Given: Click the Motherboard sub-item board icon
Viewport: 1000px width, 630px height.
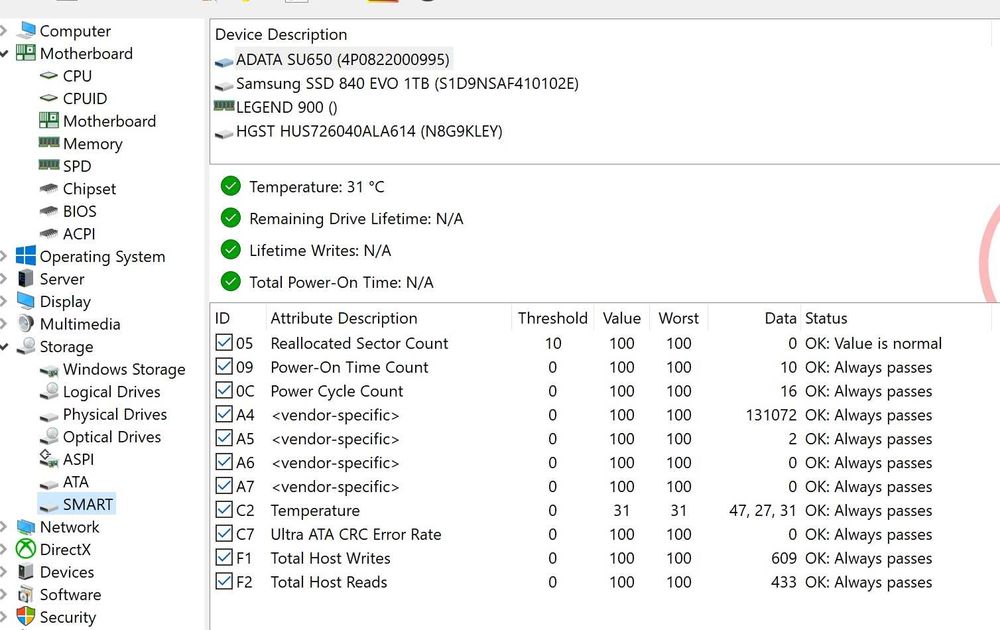Looking at the screenshot, I should point(49,121).
